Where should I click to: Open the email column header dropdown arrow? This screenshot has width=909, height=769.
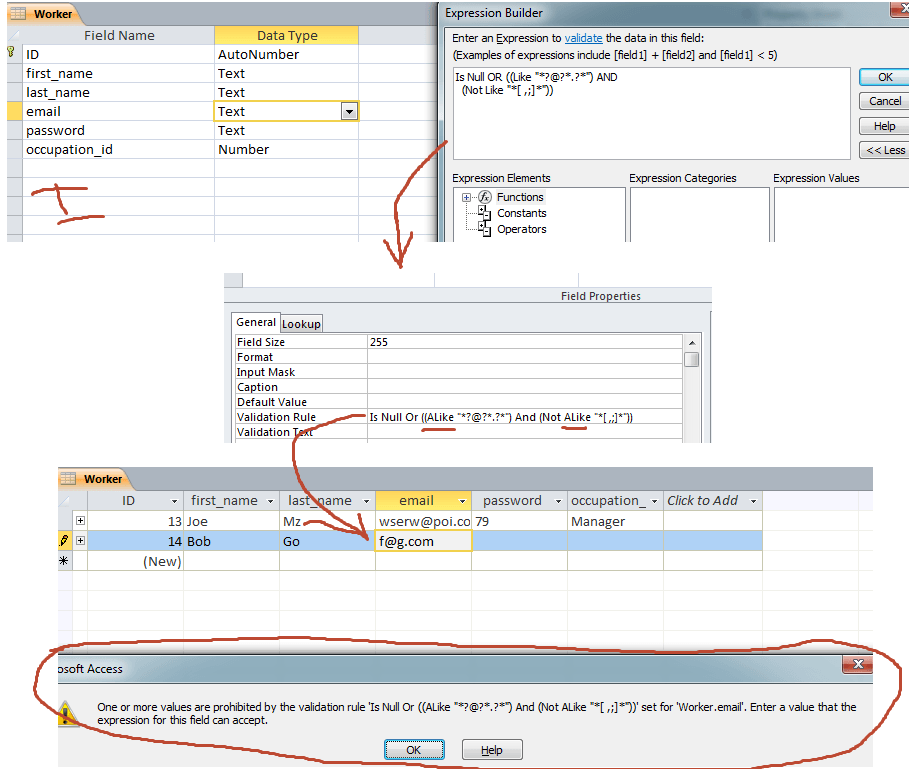pyautogui.click(x=462, y=501)
